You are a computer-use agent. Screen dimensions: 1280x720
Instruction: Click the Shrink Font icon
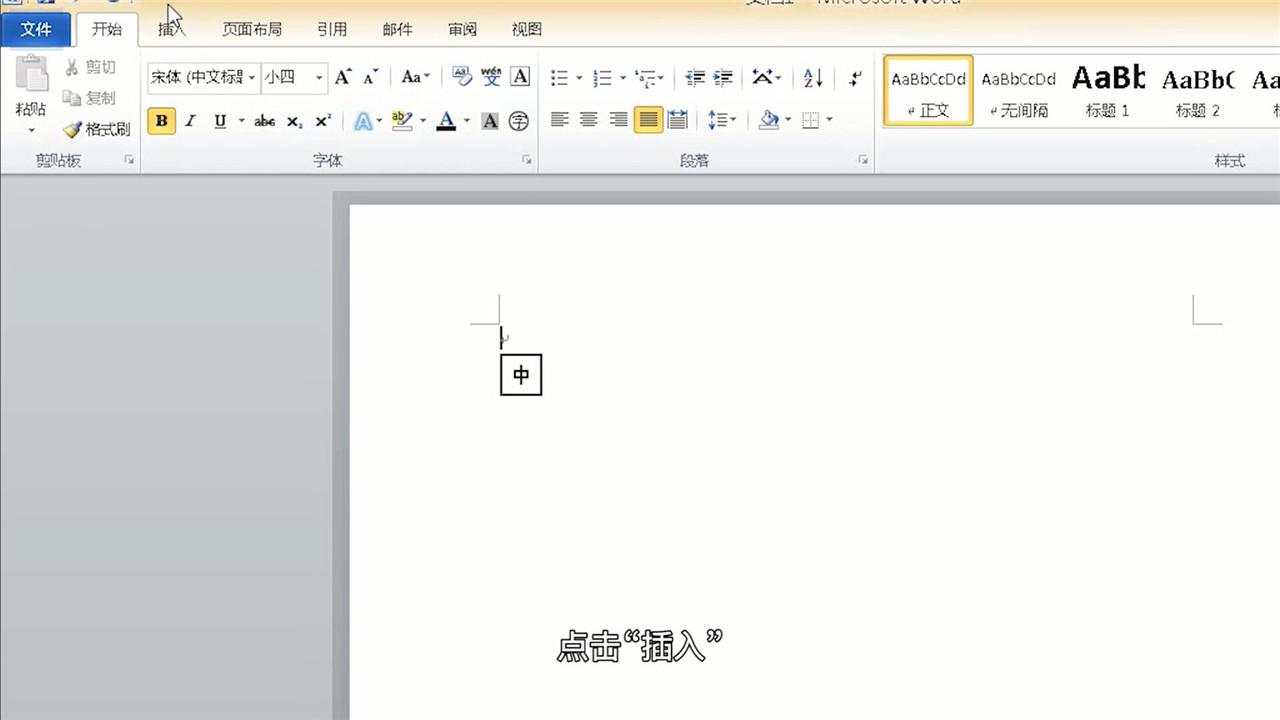371,77
